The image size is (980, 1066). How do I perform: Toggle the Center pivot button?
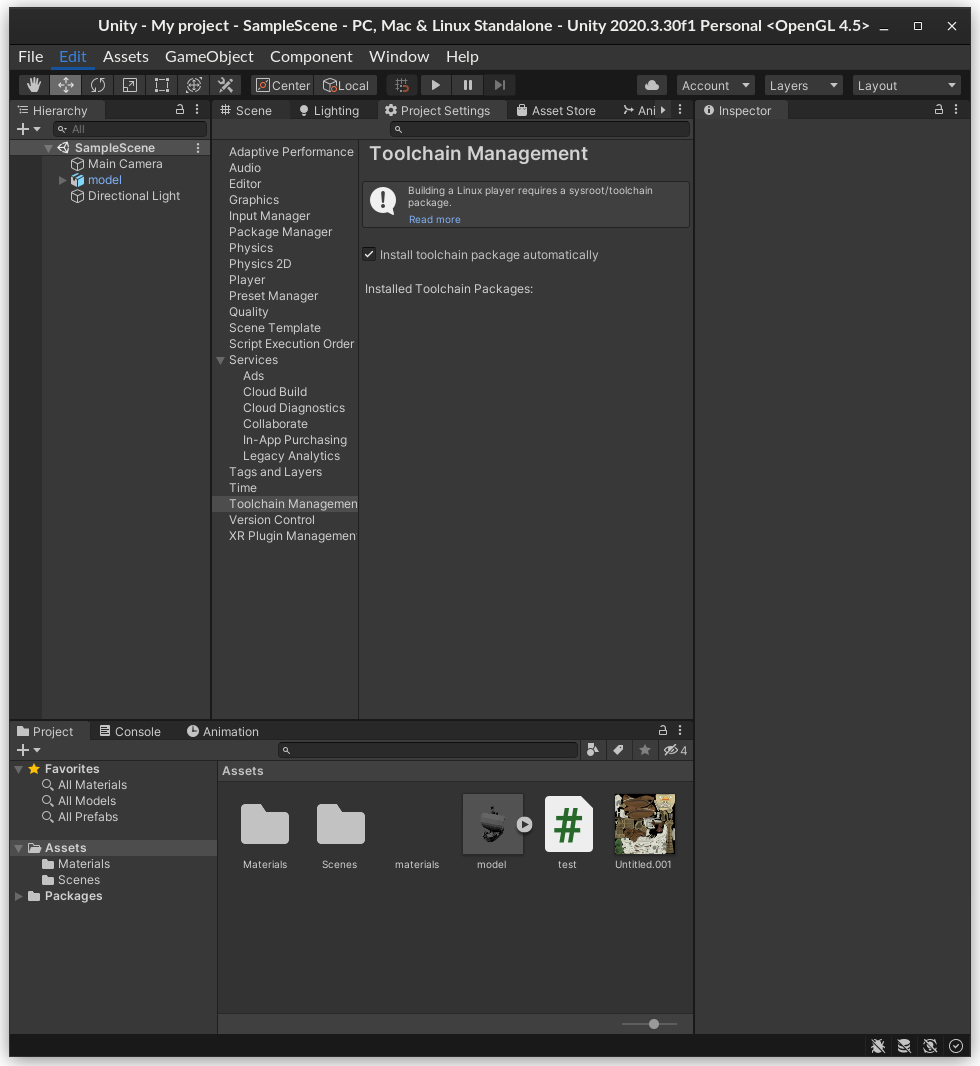click(x=282, y=85)
